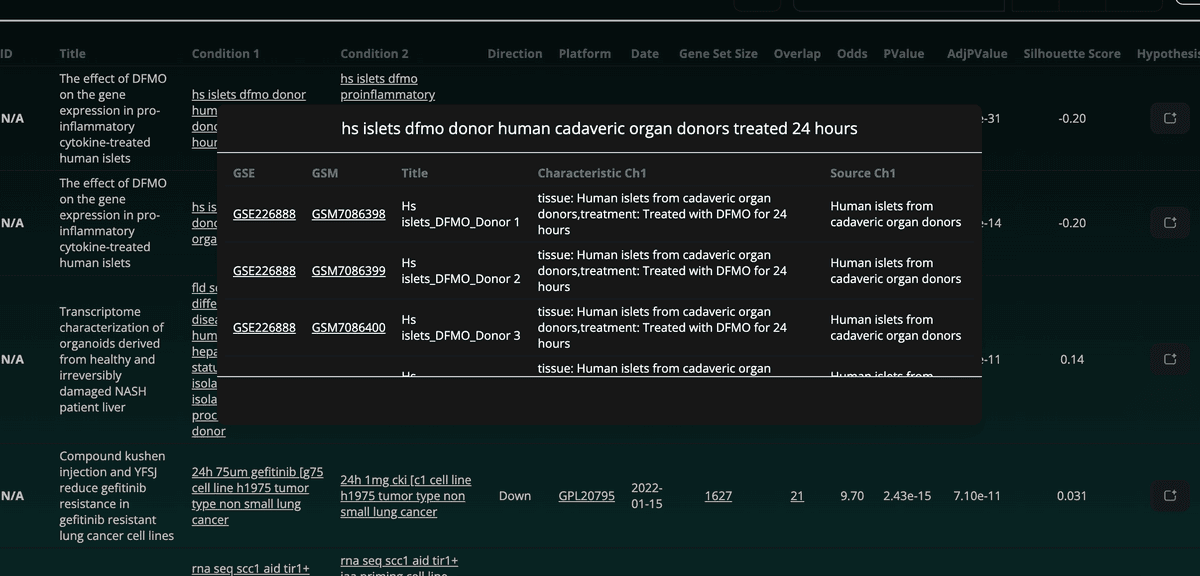1200x576 pixels.
Task: Open GSE226888 link in Donor 2 row
Action: click(264, 271)
